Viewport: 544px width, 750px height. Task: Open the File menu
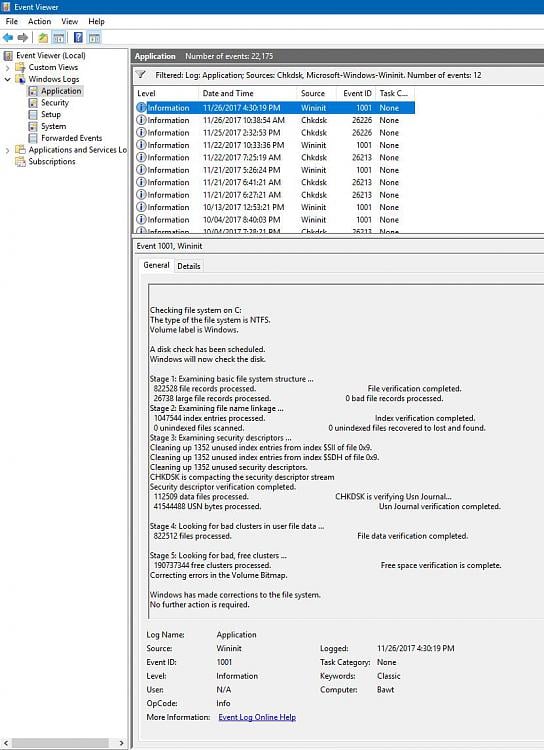pos(11,22)
